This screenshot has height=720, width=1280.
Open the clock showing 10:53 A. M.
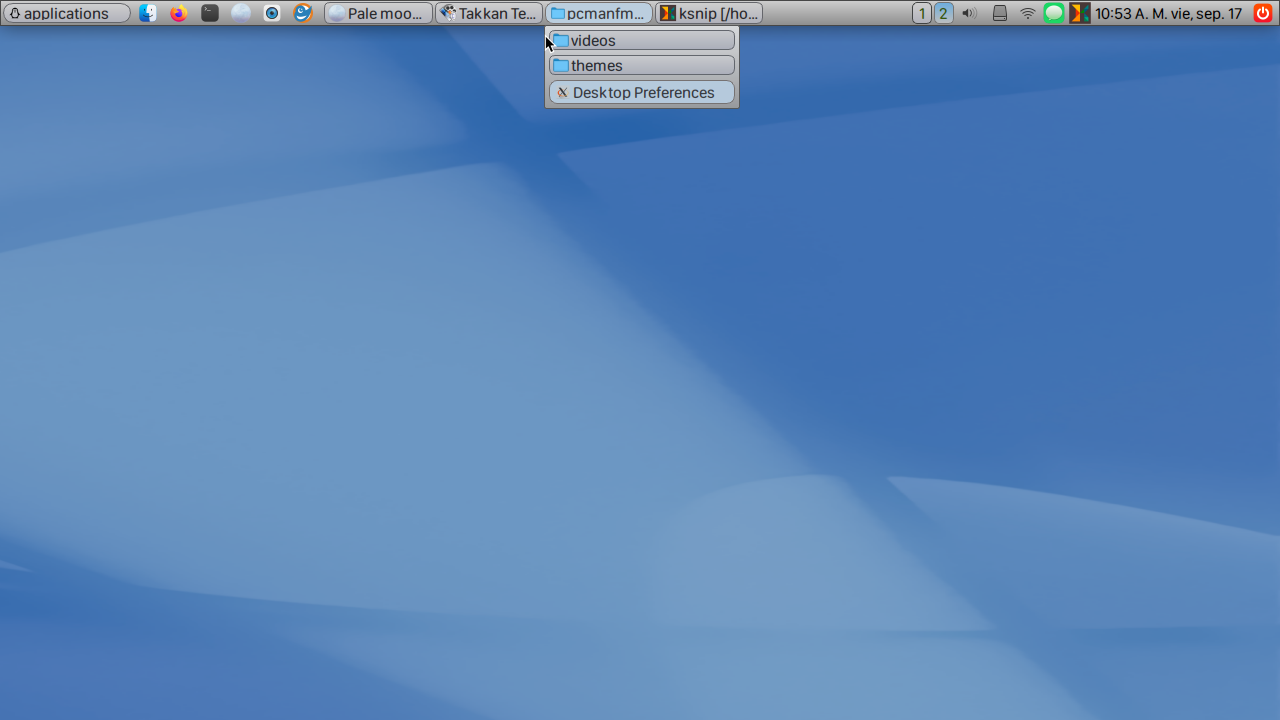(1168, 13)
